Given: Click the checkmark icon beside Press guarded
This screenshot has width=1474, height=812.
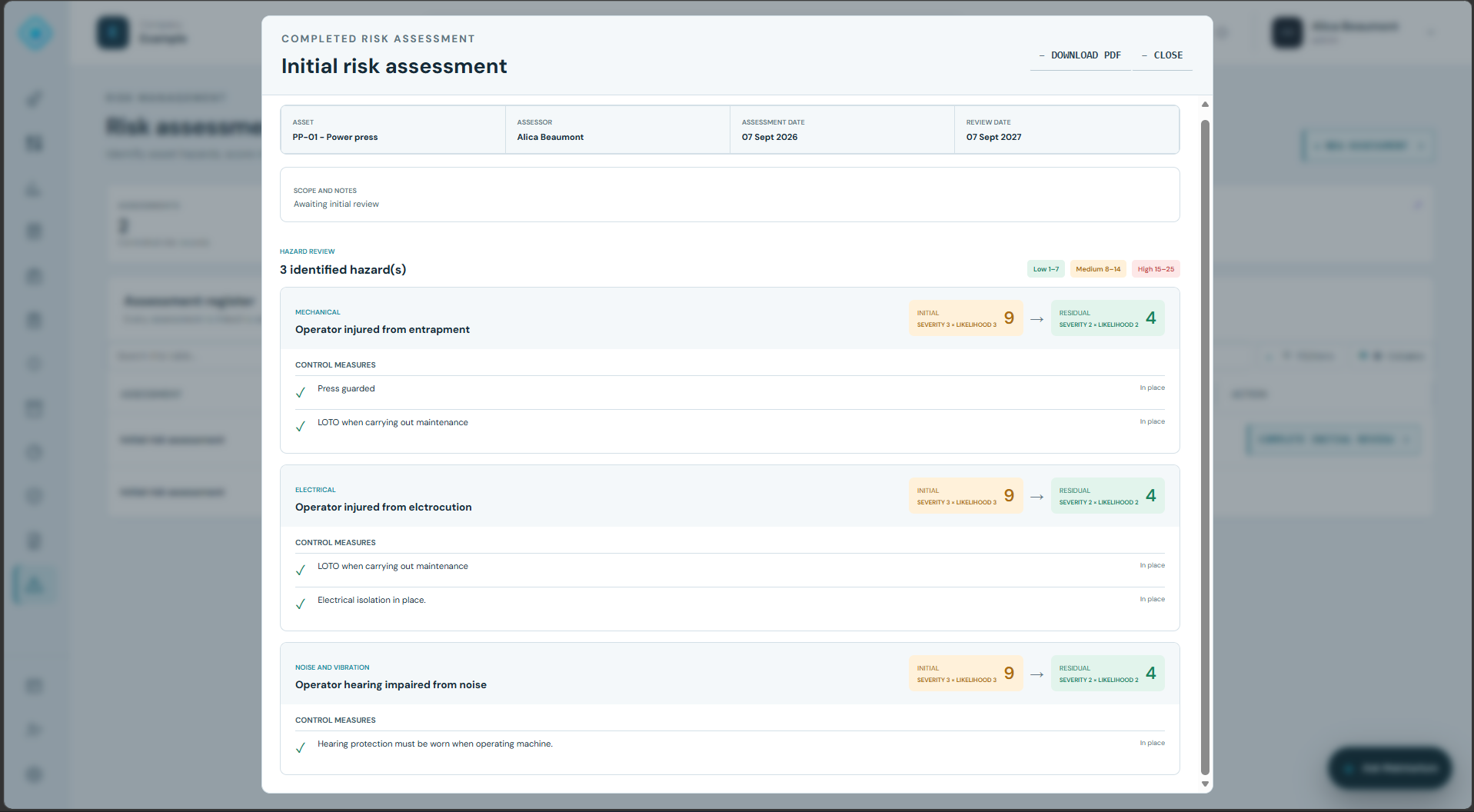Looking at the screenshot, I should click(x=301, y=392).
